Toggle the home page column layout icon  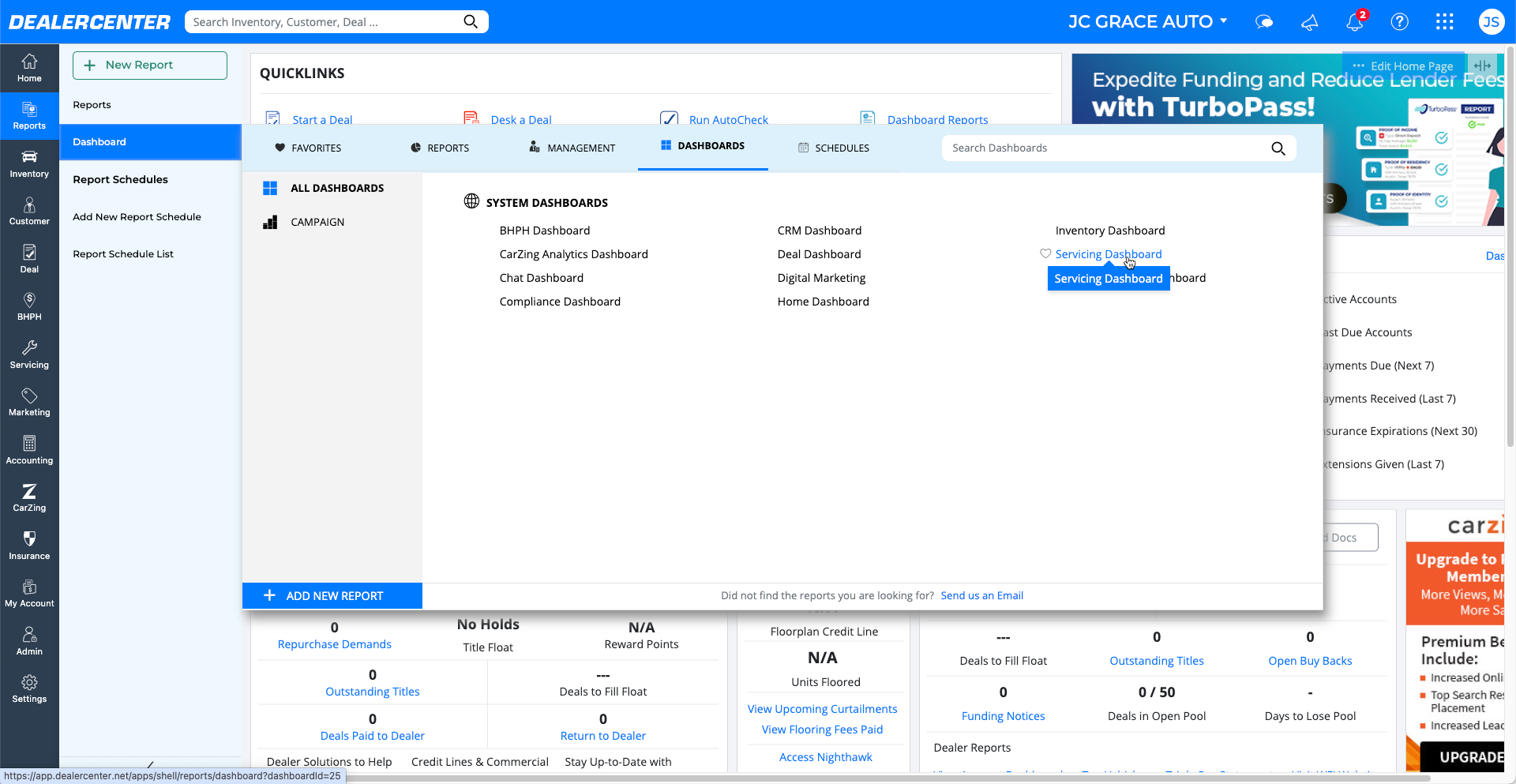(1482, 66)
